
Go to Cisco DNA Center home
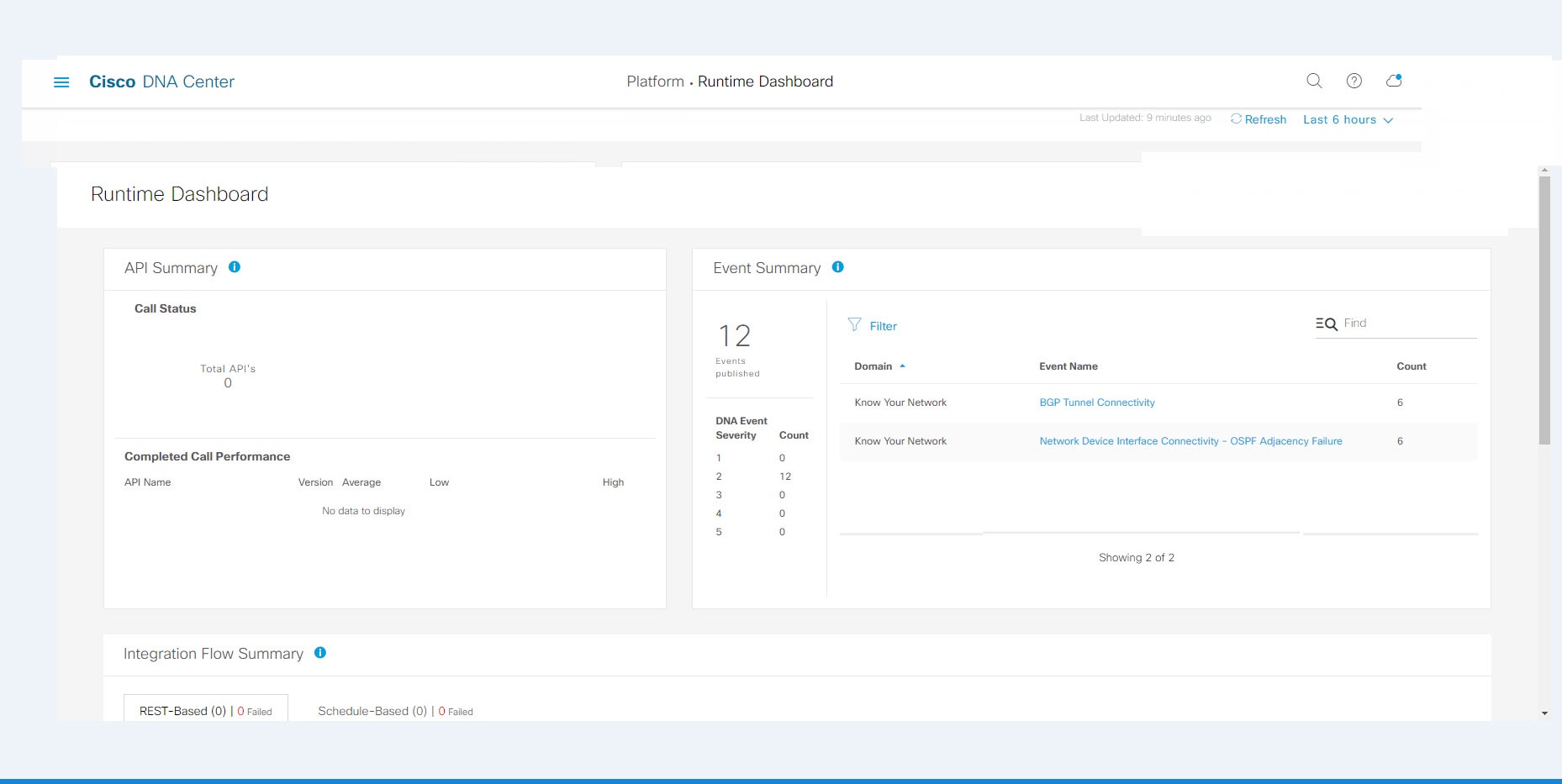161,82
